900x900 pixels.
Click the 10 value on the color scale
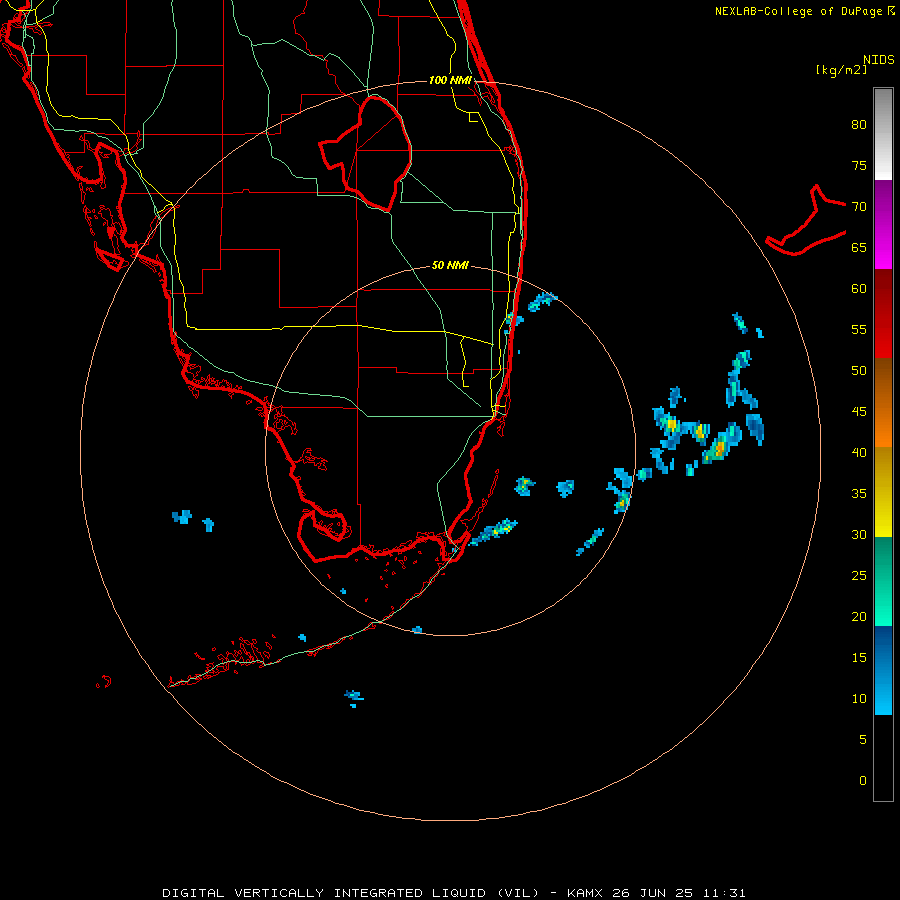click(859, 699)
